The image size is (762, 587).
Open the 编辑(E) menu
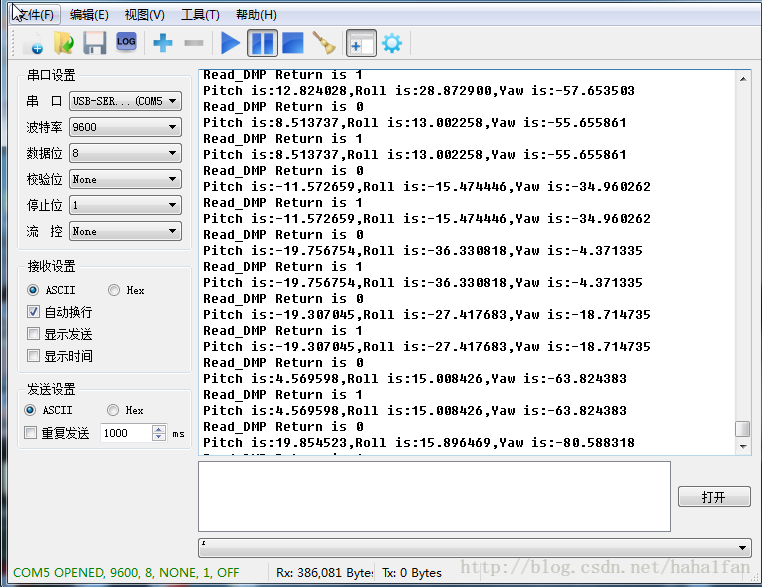tap(89, 15)
